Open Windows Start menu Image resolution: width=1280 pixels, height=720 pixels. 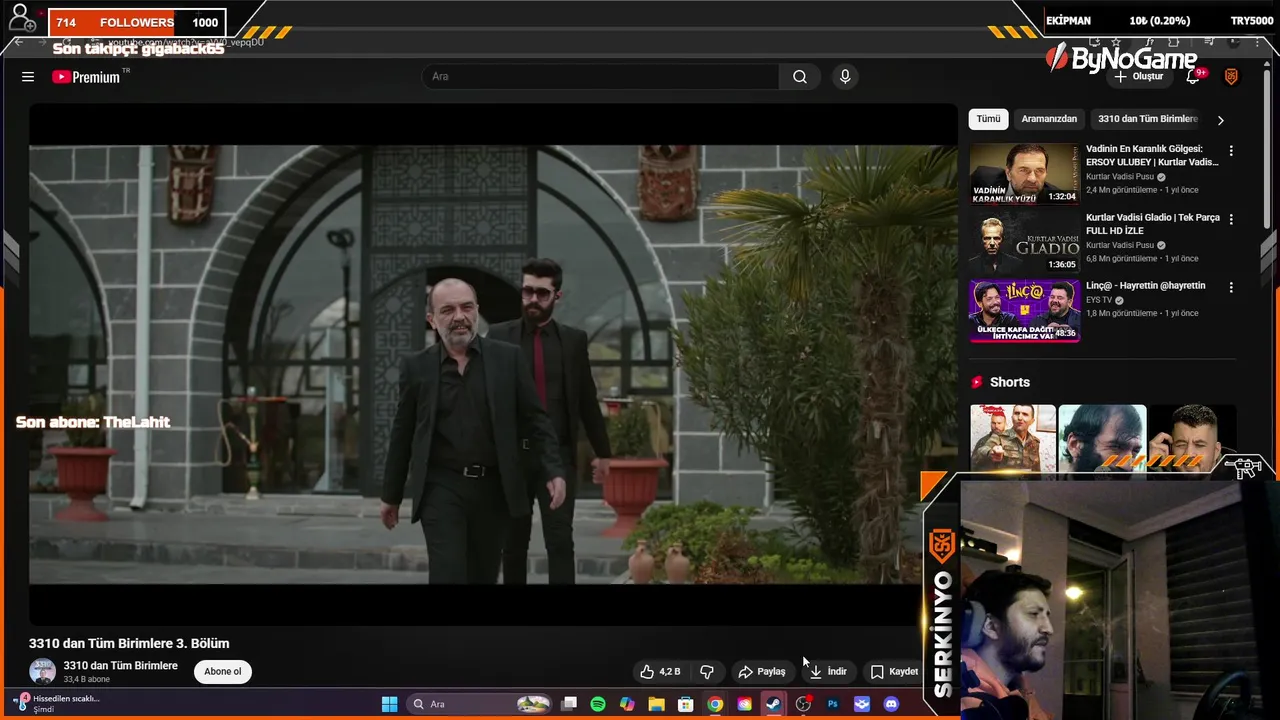tap(389, 704)
